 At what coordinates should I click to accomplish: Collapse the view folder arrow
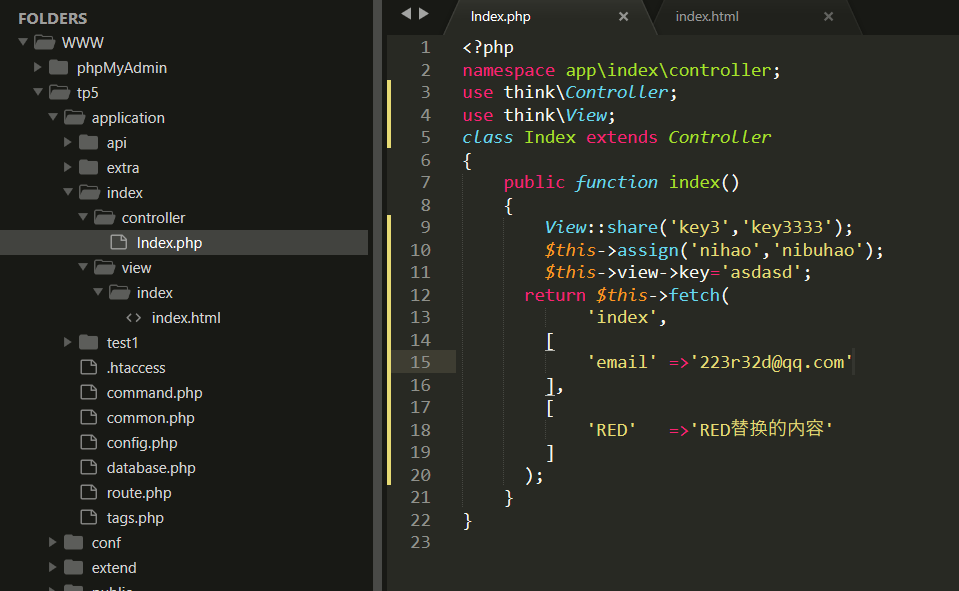coord(83,267)
